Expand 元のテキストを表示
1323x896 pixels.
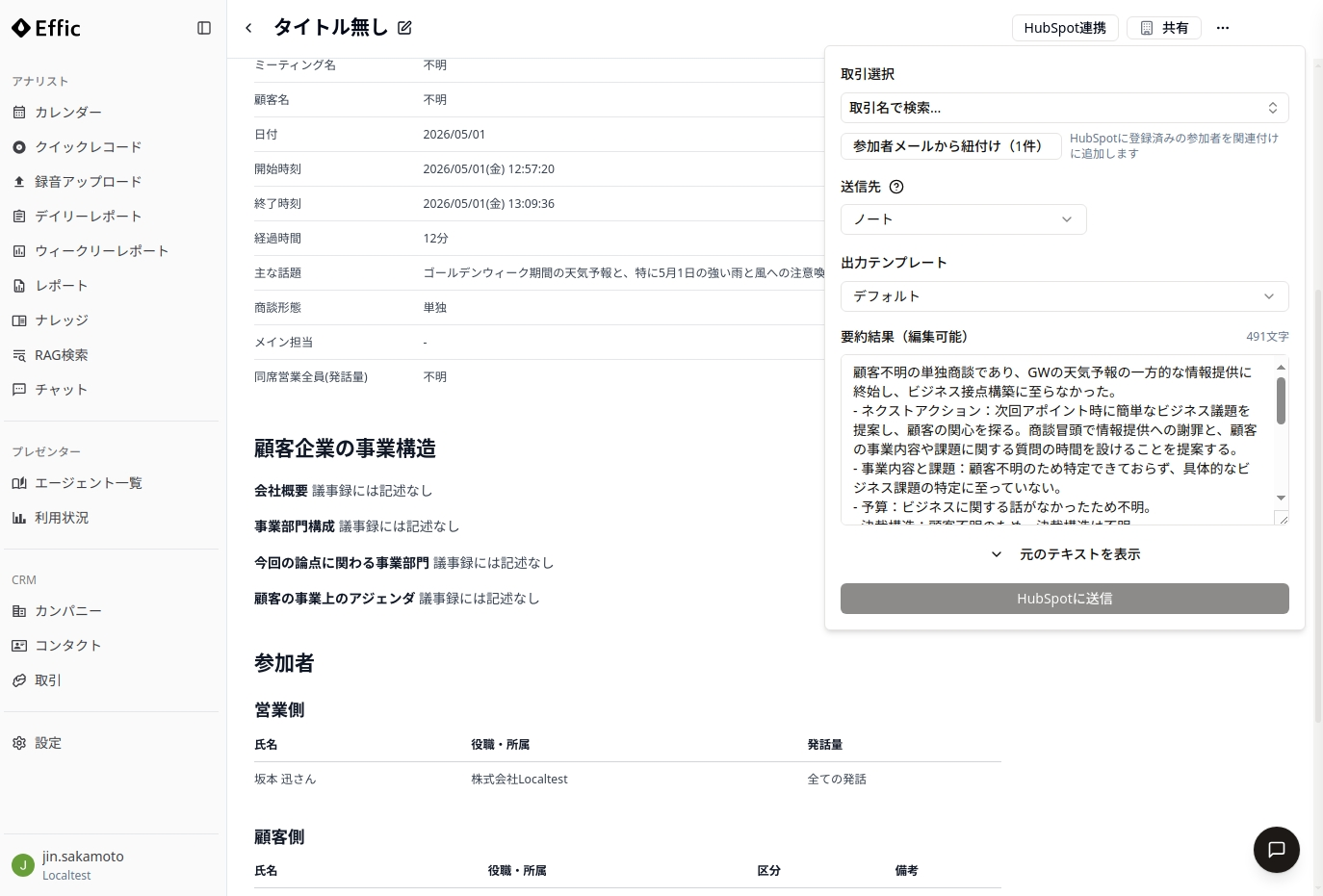(1064, 554)
